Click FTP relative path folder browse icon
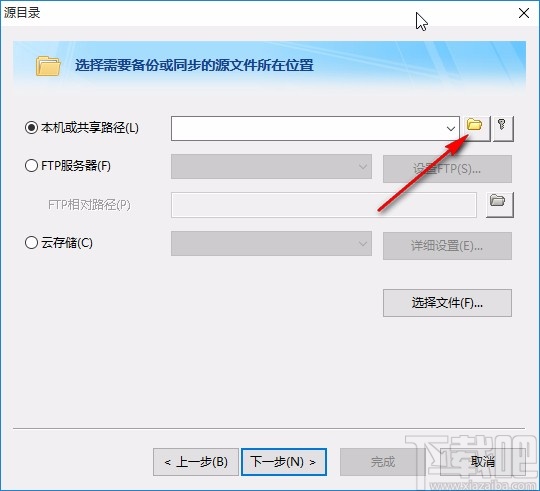The width and height of the screenshot is (540, 491). point(499,205)
